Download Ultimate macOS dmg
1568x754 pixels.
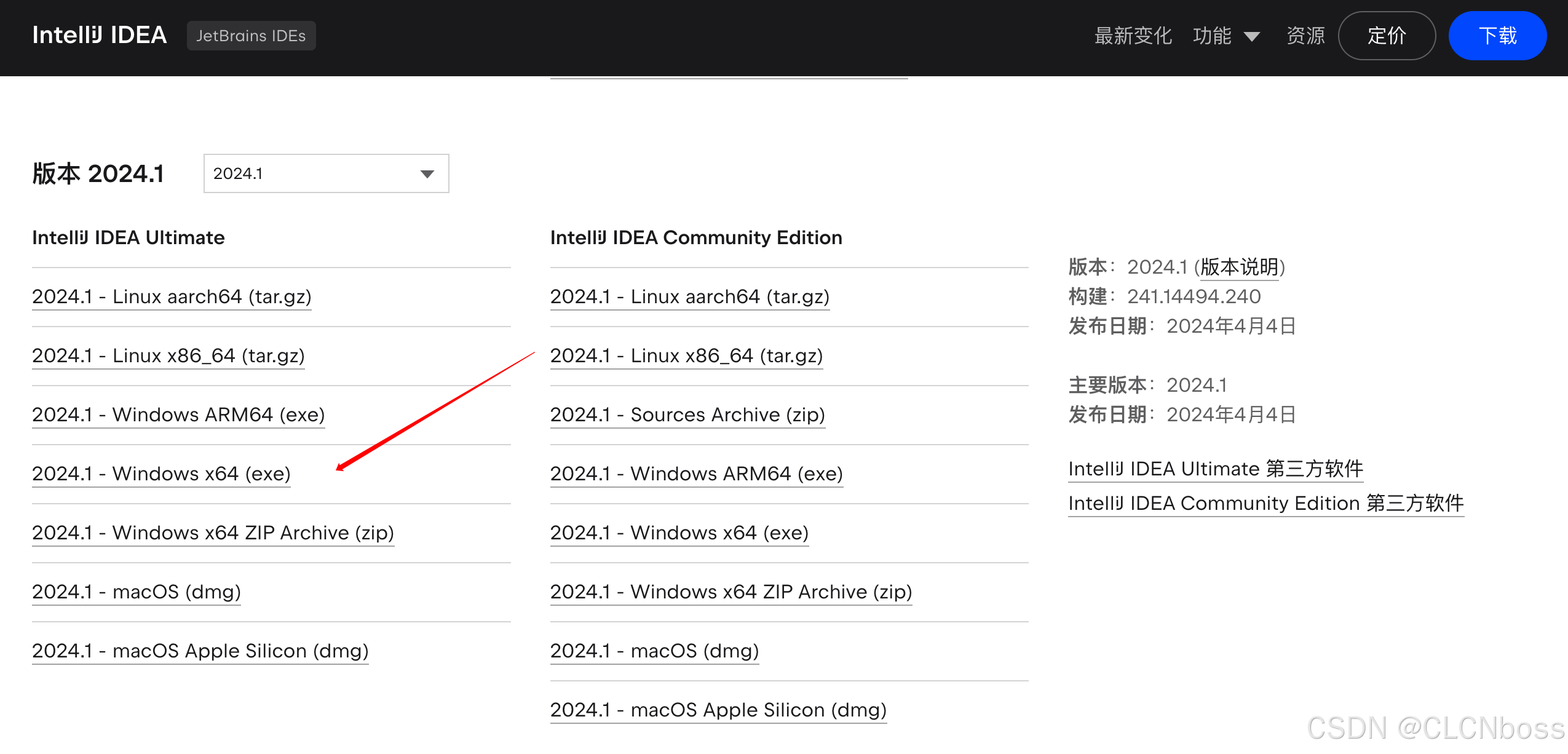click(137, 592)
